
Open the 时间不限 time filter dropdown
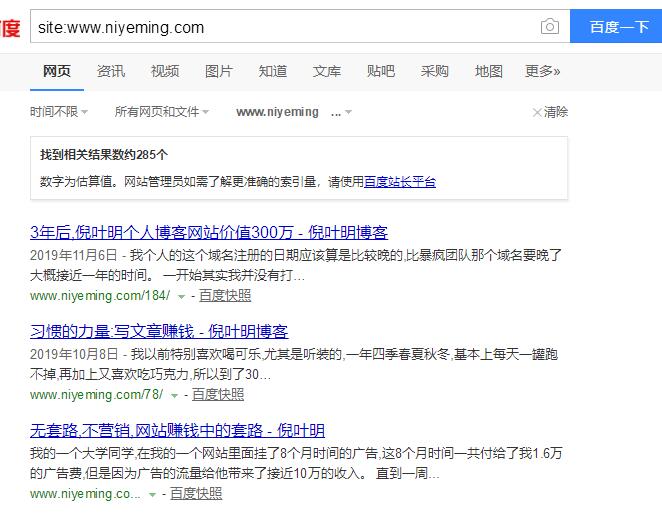pyautogui.click(x=59, y=112)
